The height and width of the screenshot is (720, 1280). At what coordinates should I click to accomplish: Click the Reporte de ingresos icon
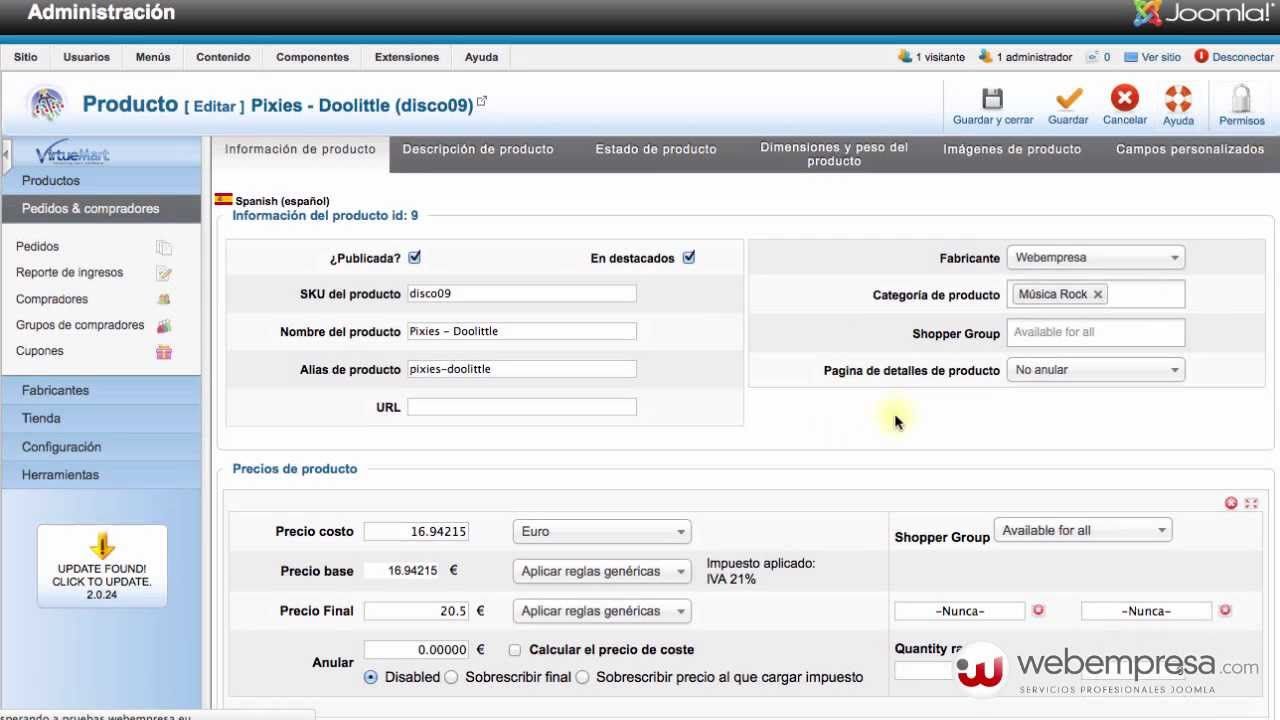(x=164, y=273)
